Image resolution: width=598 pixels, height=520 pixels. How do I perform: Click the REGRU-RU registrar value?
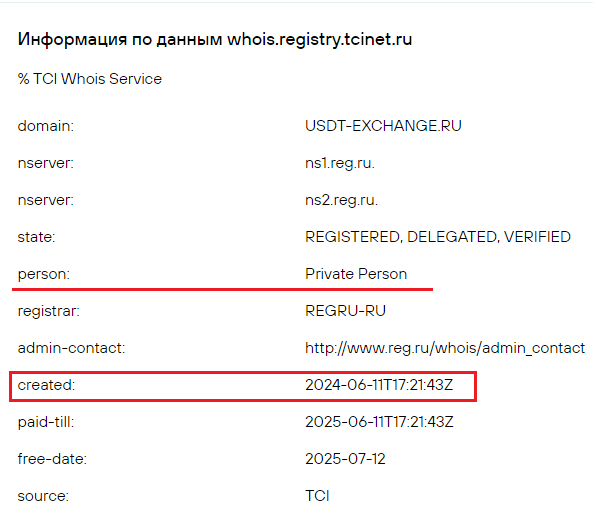point(346,311)
